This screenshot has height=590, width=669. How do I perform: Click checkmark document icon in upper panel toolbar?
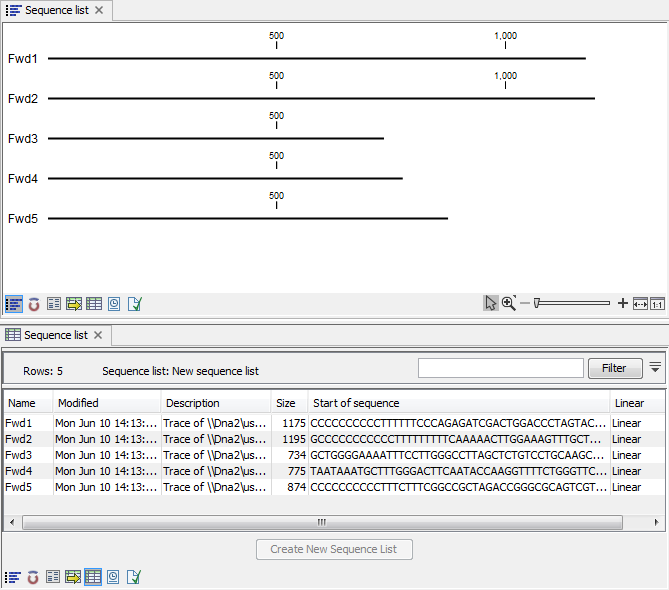click(x=134, y=304)
